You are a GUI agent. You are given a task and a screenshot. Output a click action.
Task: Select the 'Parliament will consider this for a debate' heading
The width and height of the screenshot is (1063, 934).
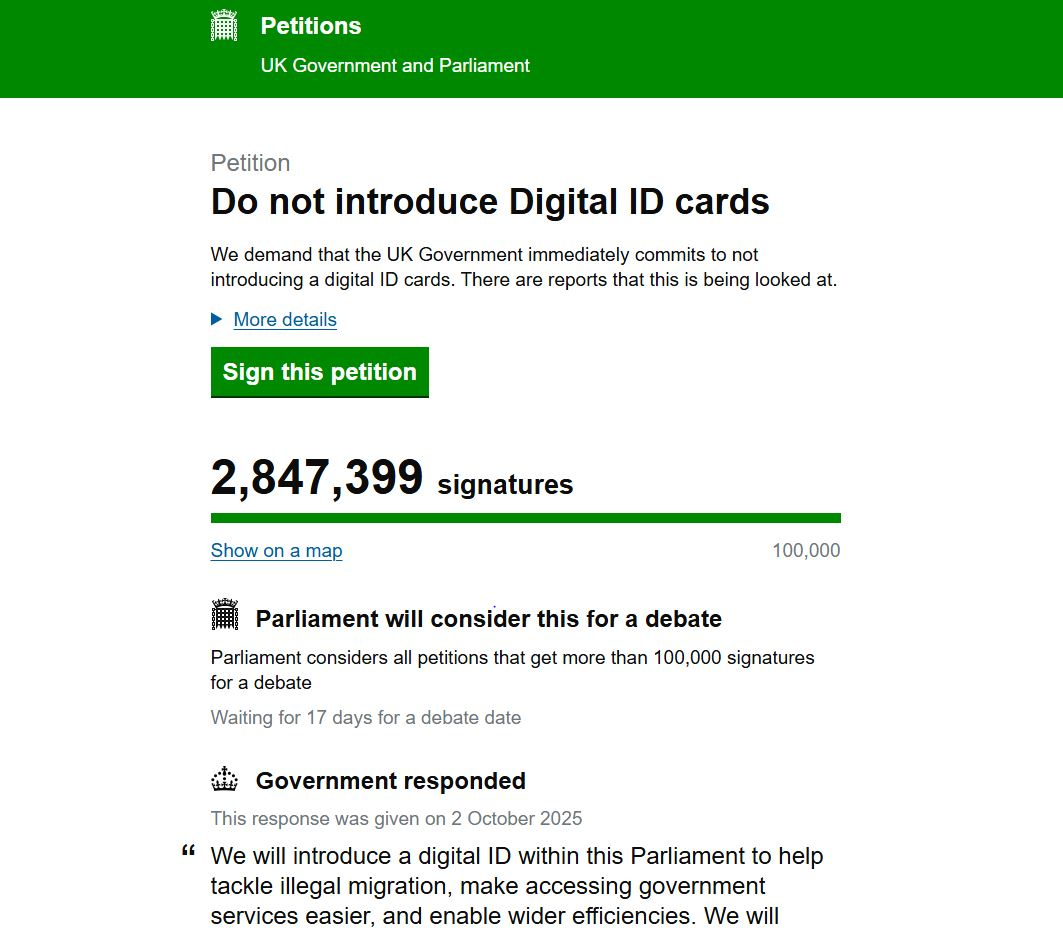488,619
